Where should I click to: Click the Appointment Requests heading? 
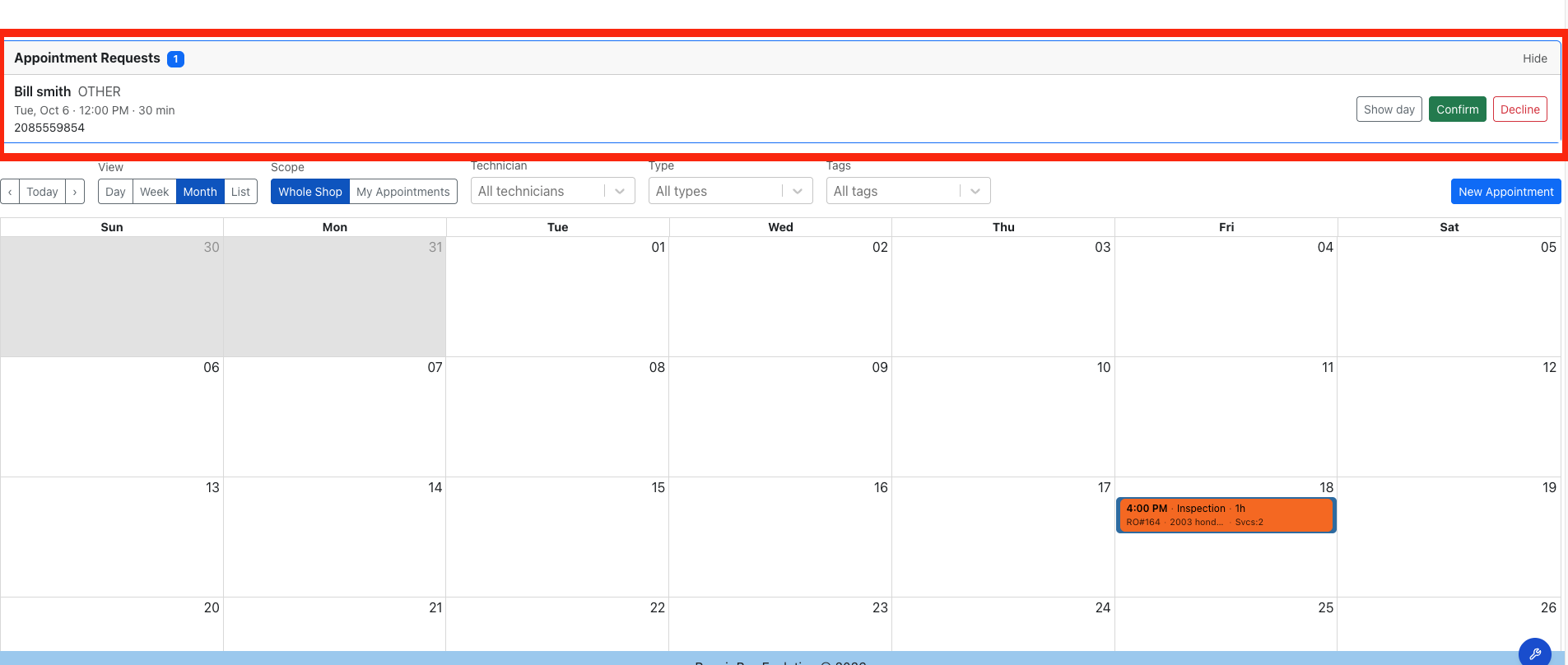tap(87, 58)
